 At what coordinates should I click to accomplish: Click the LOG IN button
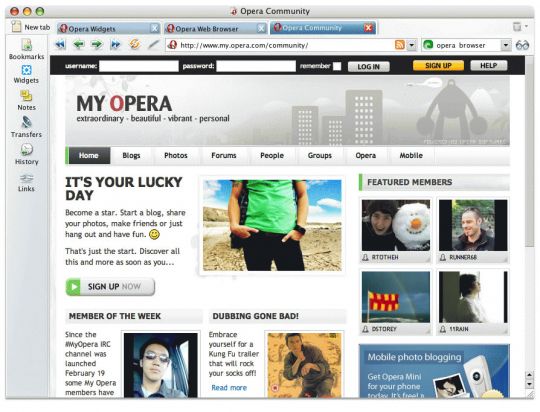tap(368, 66)
